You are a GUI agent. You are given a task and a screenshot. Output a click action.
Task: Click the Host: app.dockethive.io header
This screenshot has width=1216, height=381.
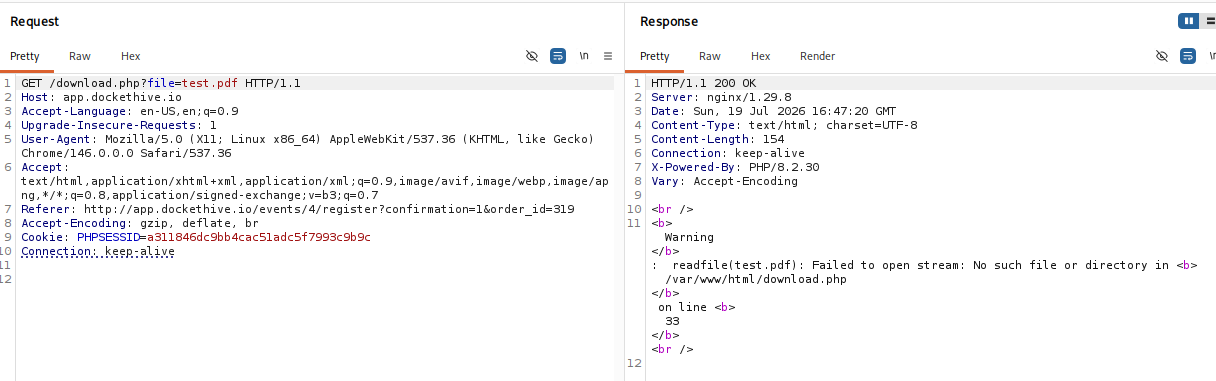(x=102, y=97)
